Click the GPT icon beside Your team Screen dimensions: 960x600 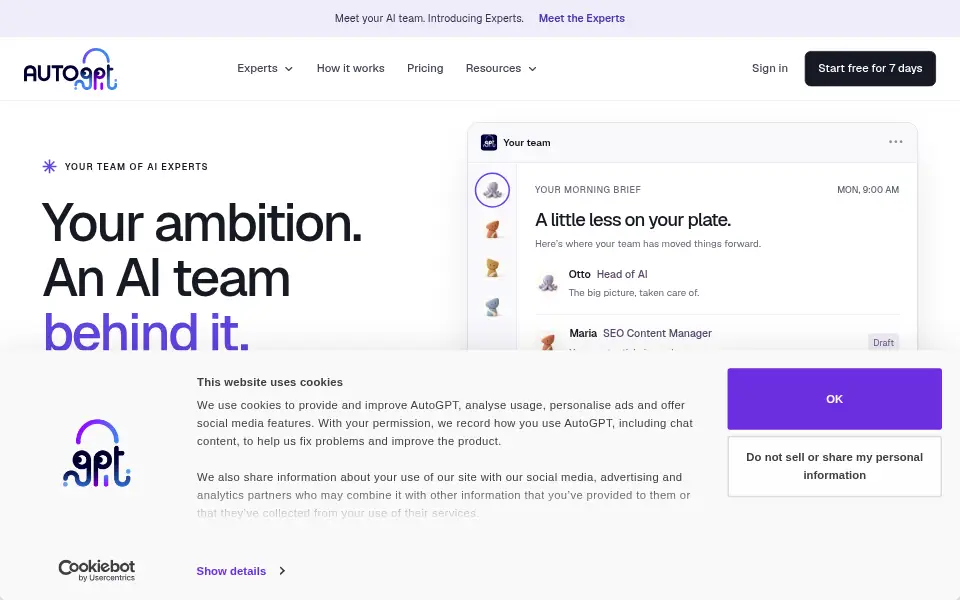point(489,143)
